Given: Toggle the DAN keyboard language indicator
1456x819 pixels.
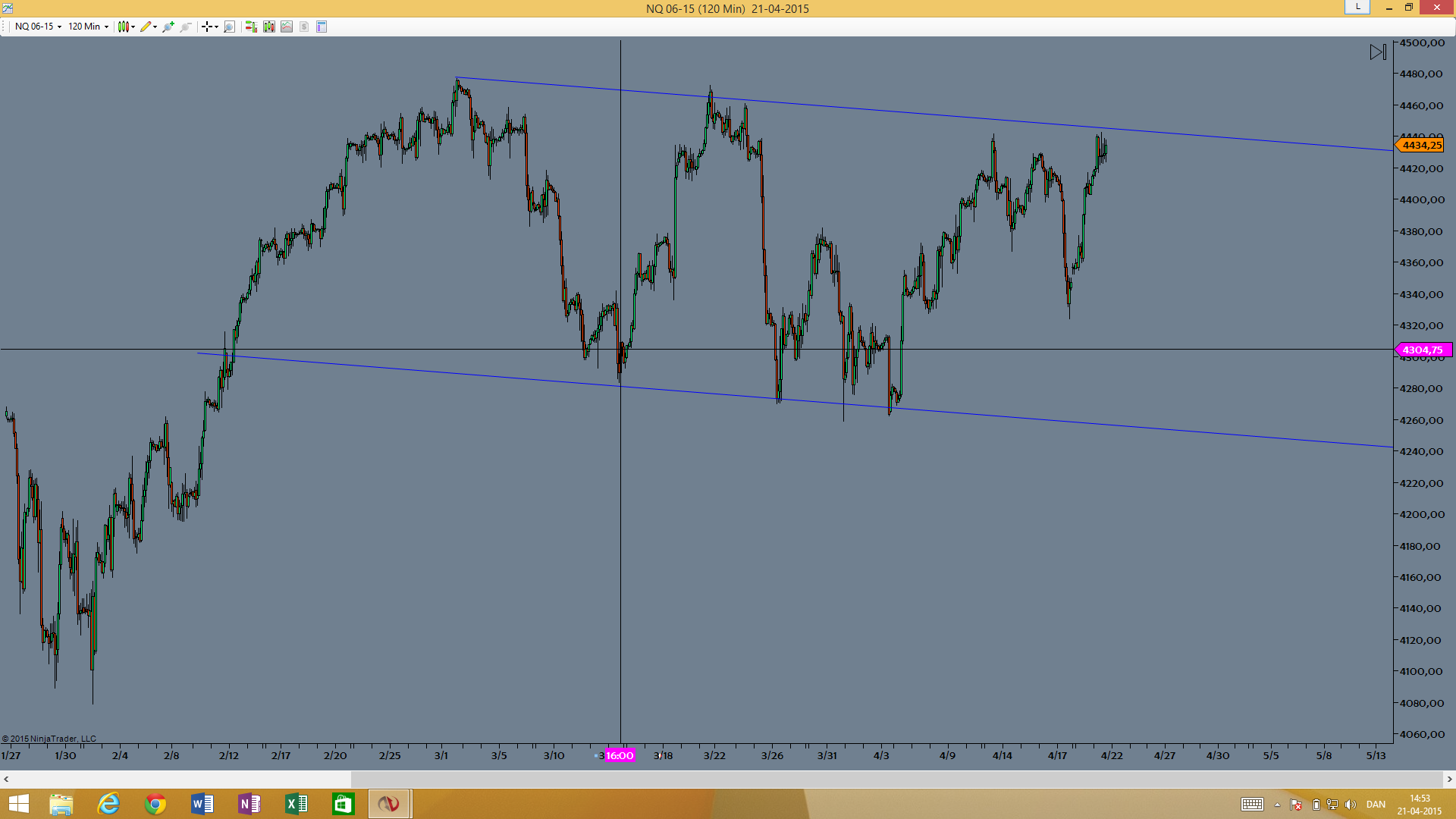Looking at the screenshot, I should [x=1376, y=805].
